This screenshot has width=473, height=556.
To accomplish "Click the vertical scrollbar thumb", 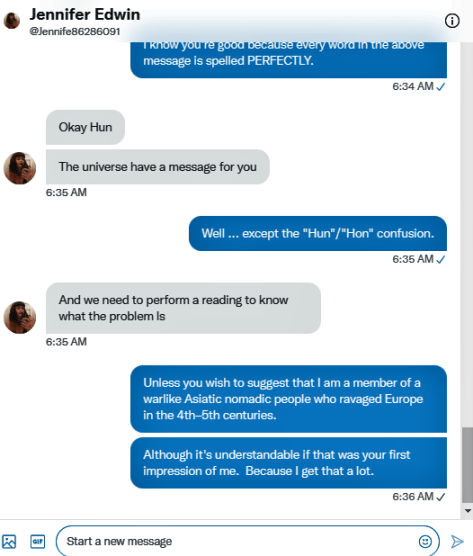I will [468, 465].
